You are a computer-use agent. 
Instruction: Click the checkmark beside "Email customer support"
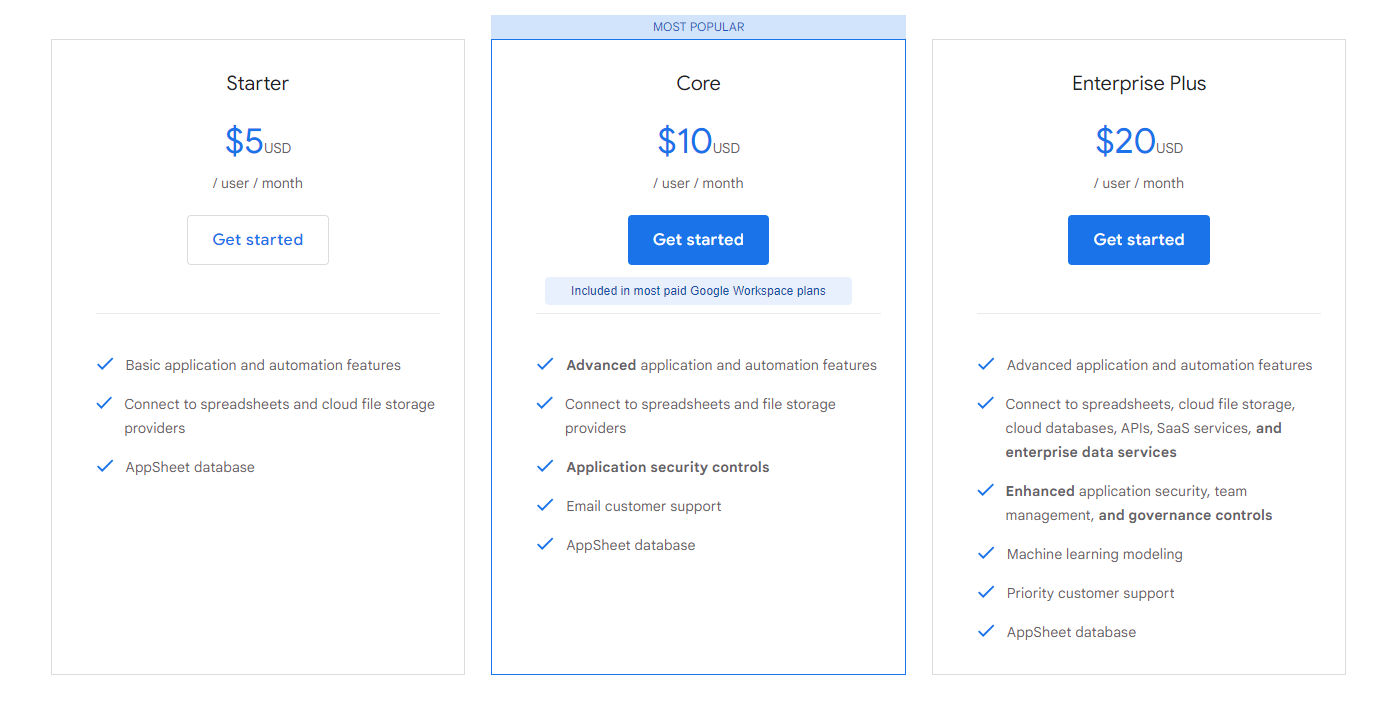(x=545, y=505)
